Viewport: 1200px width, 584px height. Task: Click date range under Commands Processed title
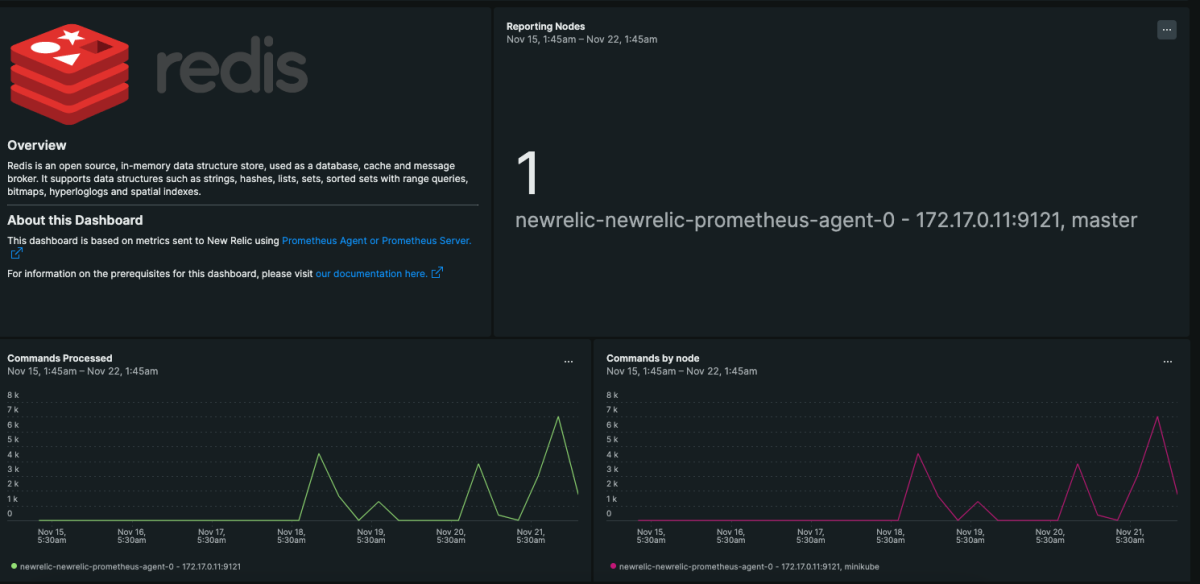tap(82, 371)
